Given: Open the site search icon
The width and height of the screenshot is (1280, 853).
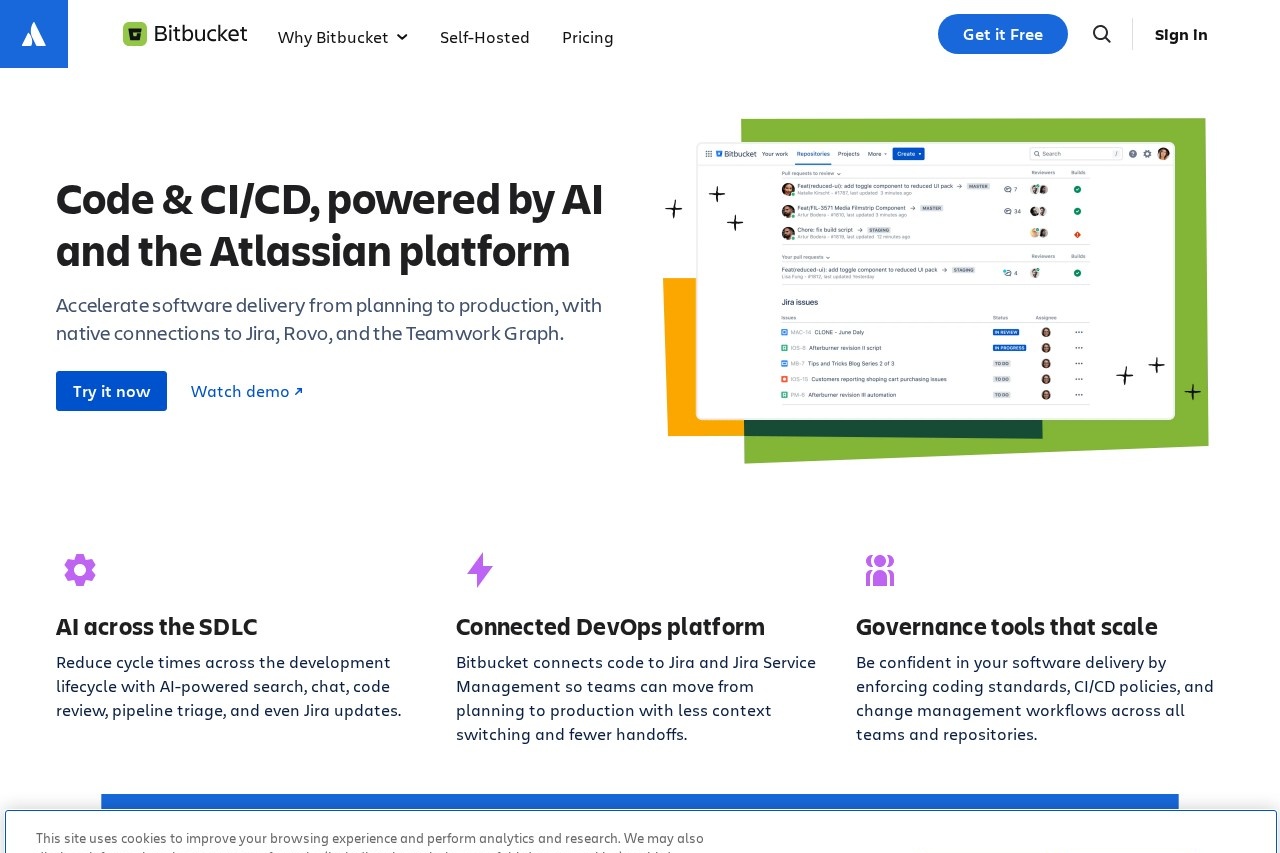Looking at the screenshot, I should (x=1102, y=34).
